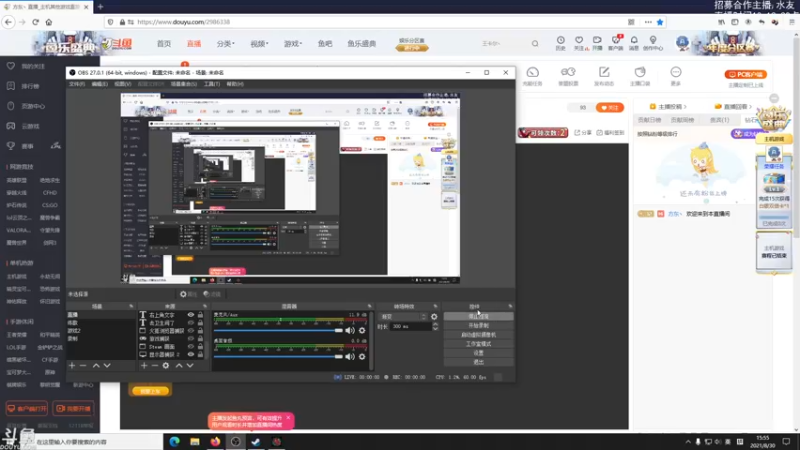
Task: Click the OBS 工作室模式 button
Action: point(478,344)
